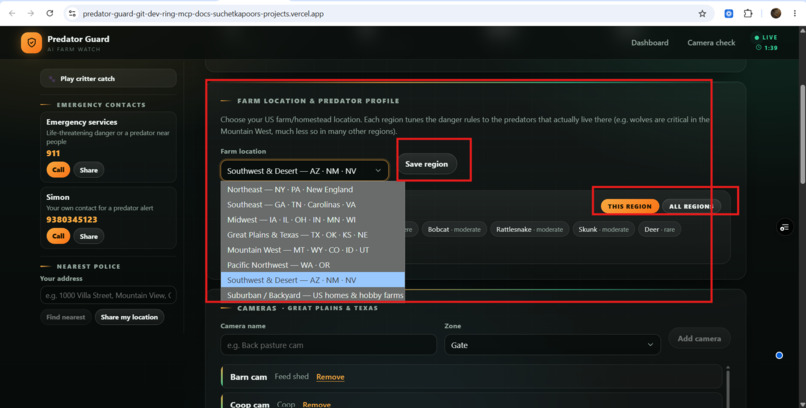Click the blue circle indicator at right
806x408 pixels.
coord(779,355)
